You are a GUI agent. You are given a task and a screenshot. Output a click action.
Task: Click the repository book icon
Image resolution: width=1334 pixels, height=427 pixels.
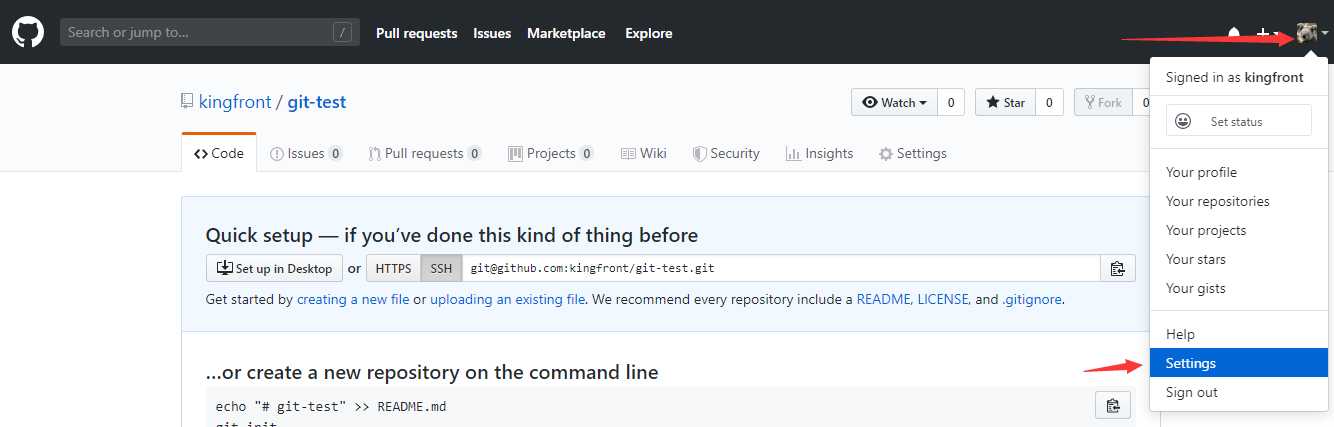(x=187, y=102)
